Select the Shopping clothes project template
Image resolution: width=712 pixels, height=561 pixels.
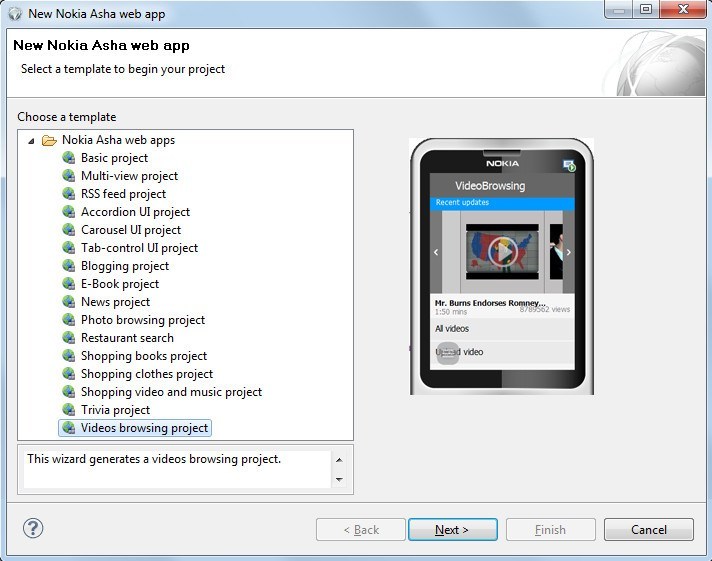147,374
